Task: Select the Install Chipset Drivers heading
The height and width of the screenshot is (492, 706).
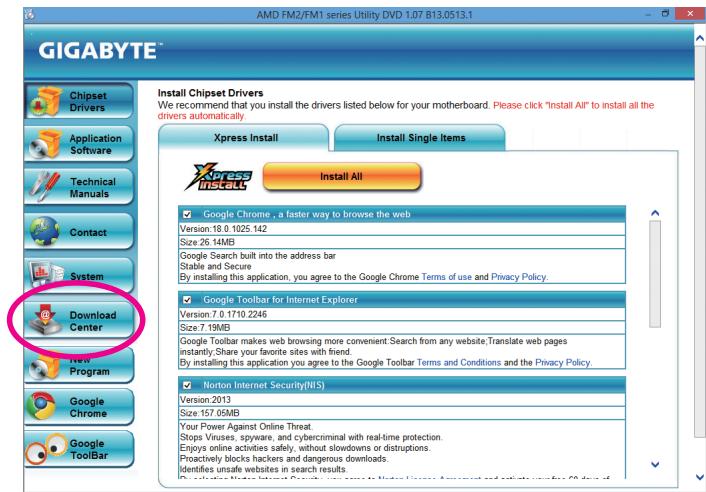Action: pos(210,93)
